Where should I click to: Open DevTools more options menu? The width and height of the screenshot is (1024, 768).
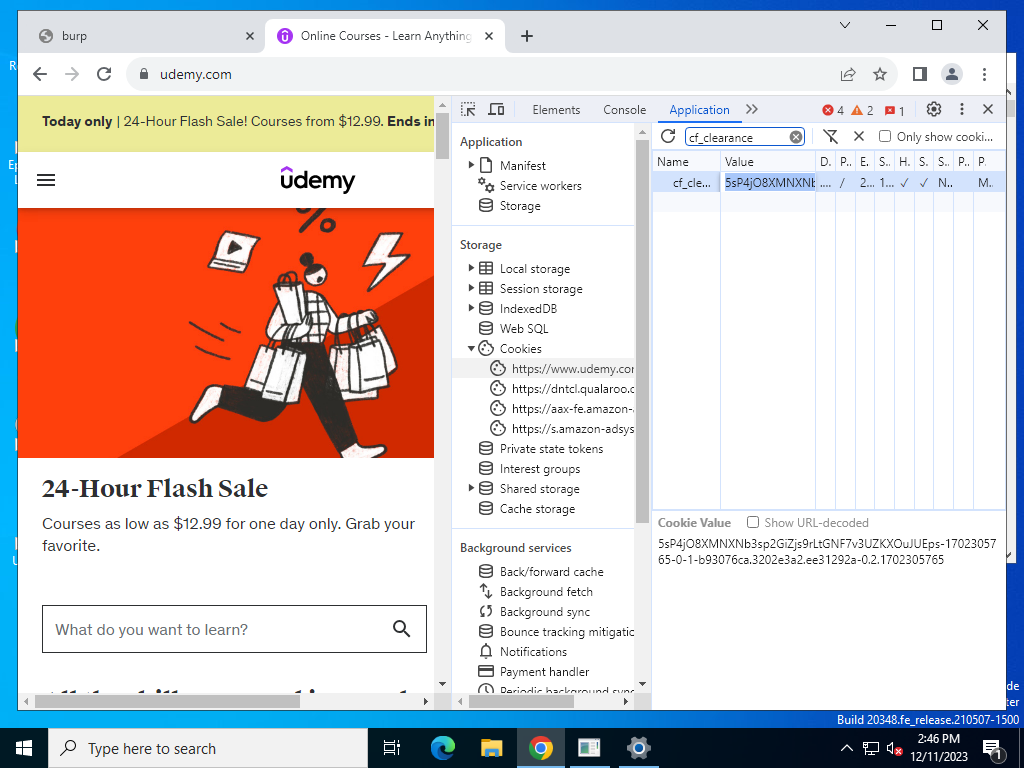(961, 109)
